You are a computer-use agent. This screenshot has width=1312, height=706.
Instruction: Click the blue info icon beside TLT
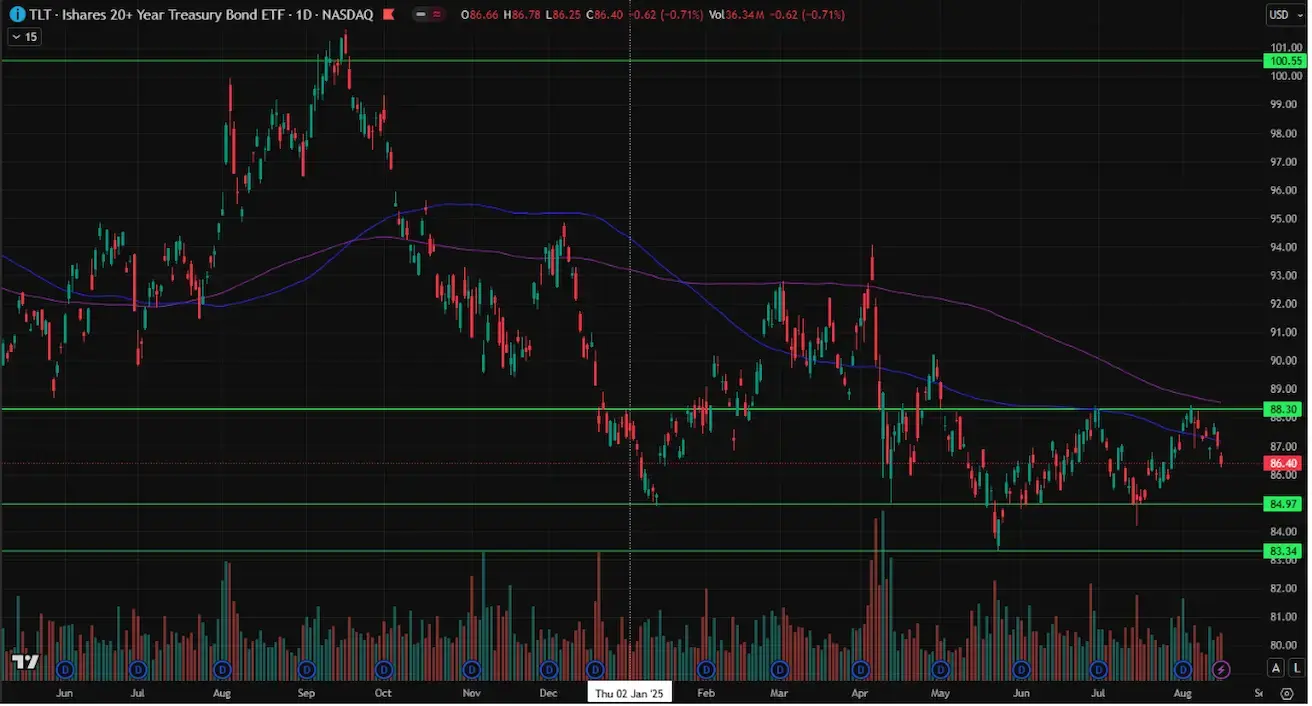[x=16, y=15]
